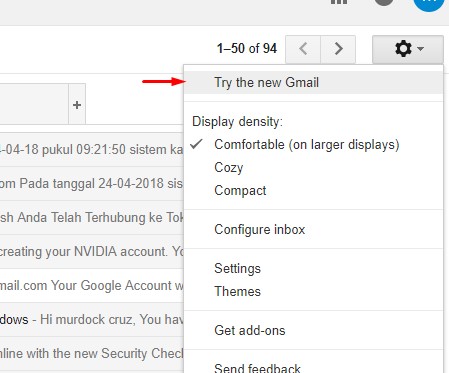Click the plus tab to add inbox categories

[77, 105]
